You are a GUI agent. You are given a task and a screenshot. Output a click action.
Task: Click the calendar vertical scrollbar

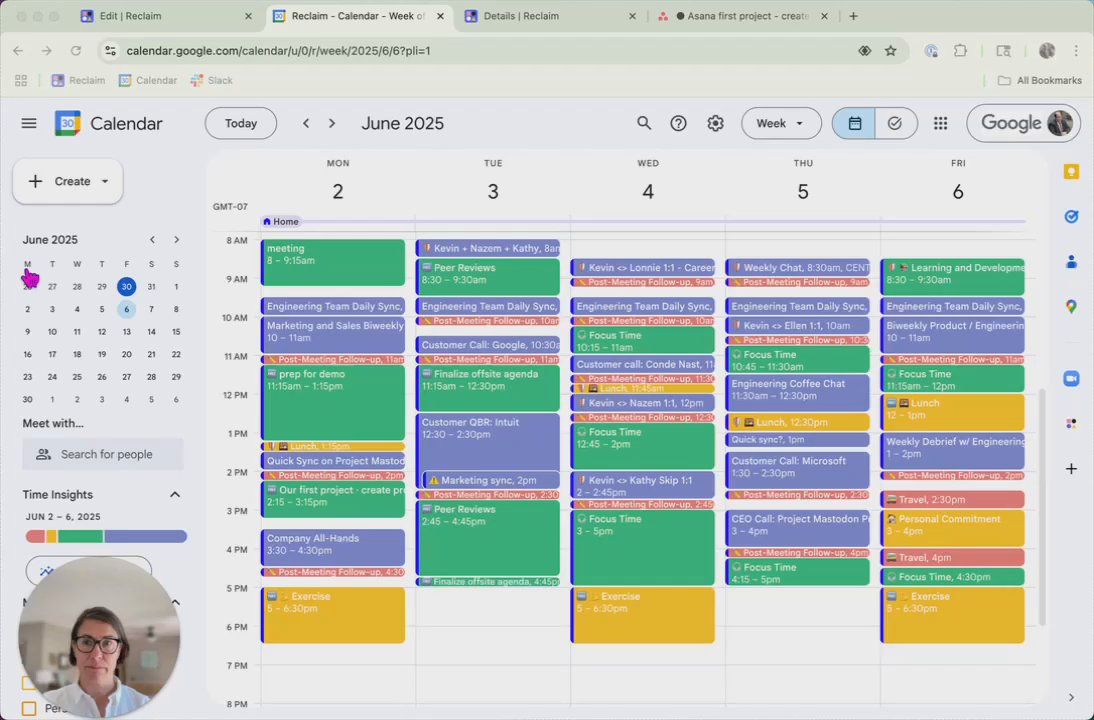[1040, 507]
